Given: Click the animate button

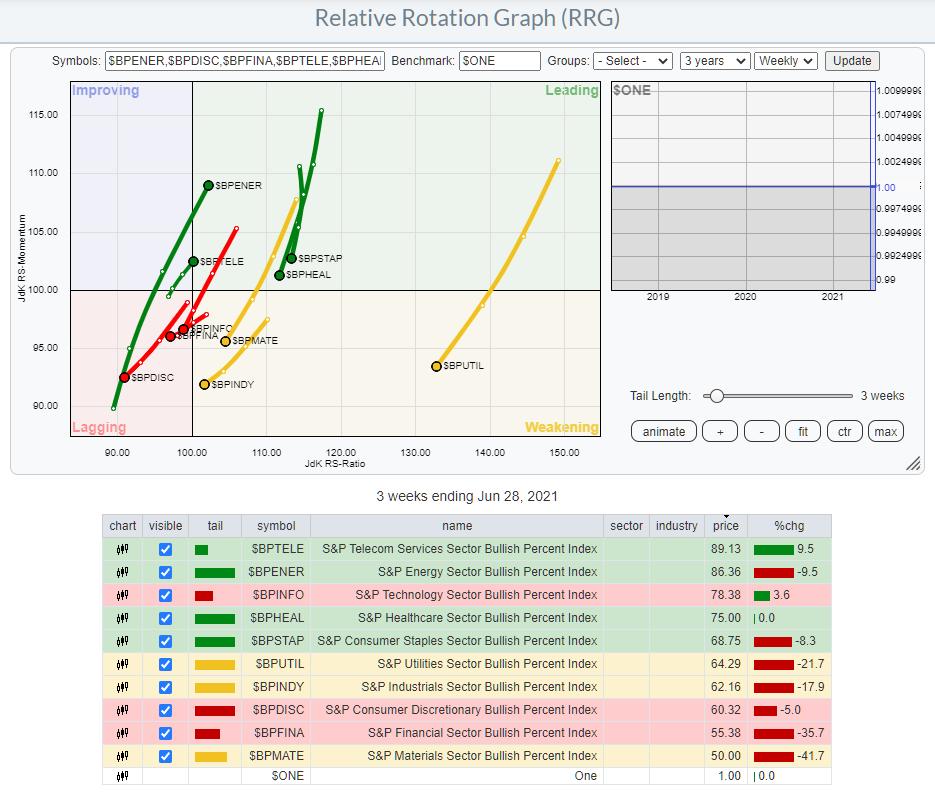Looking at the screenshot, I should coord(664,431).
